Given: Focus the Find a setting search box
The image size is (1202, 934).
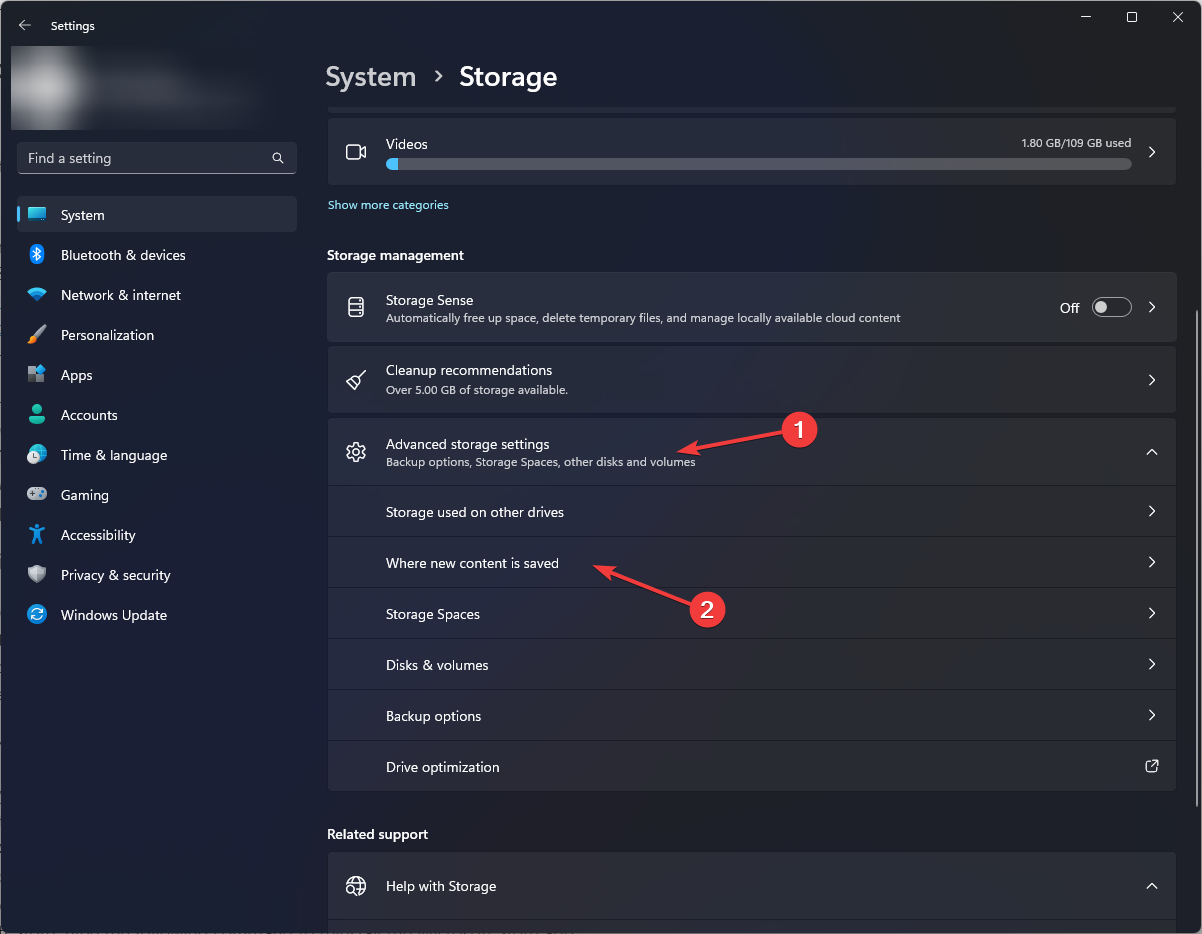Looking at the screenshot, I should tap(145, 158).
